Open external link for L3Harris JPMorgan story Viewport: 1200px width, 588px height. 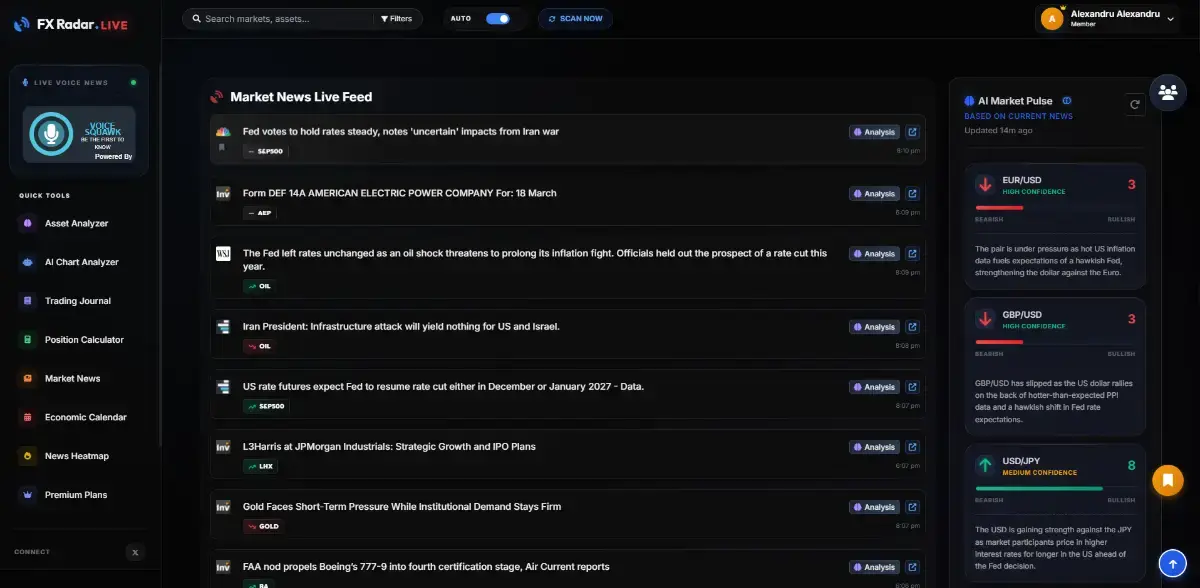click(912, 447)
